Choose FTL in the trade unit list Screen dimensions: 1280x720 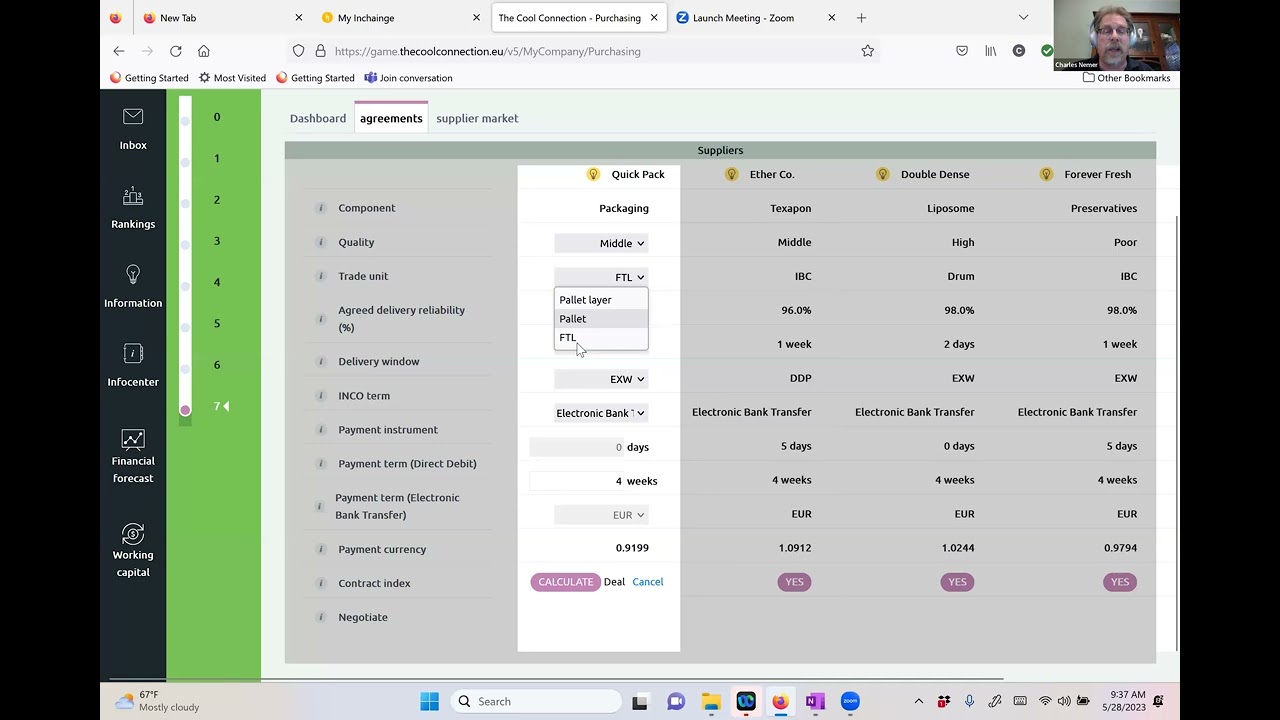[x=601, y=338]
